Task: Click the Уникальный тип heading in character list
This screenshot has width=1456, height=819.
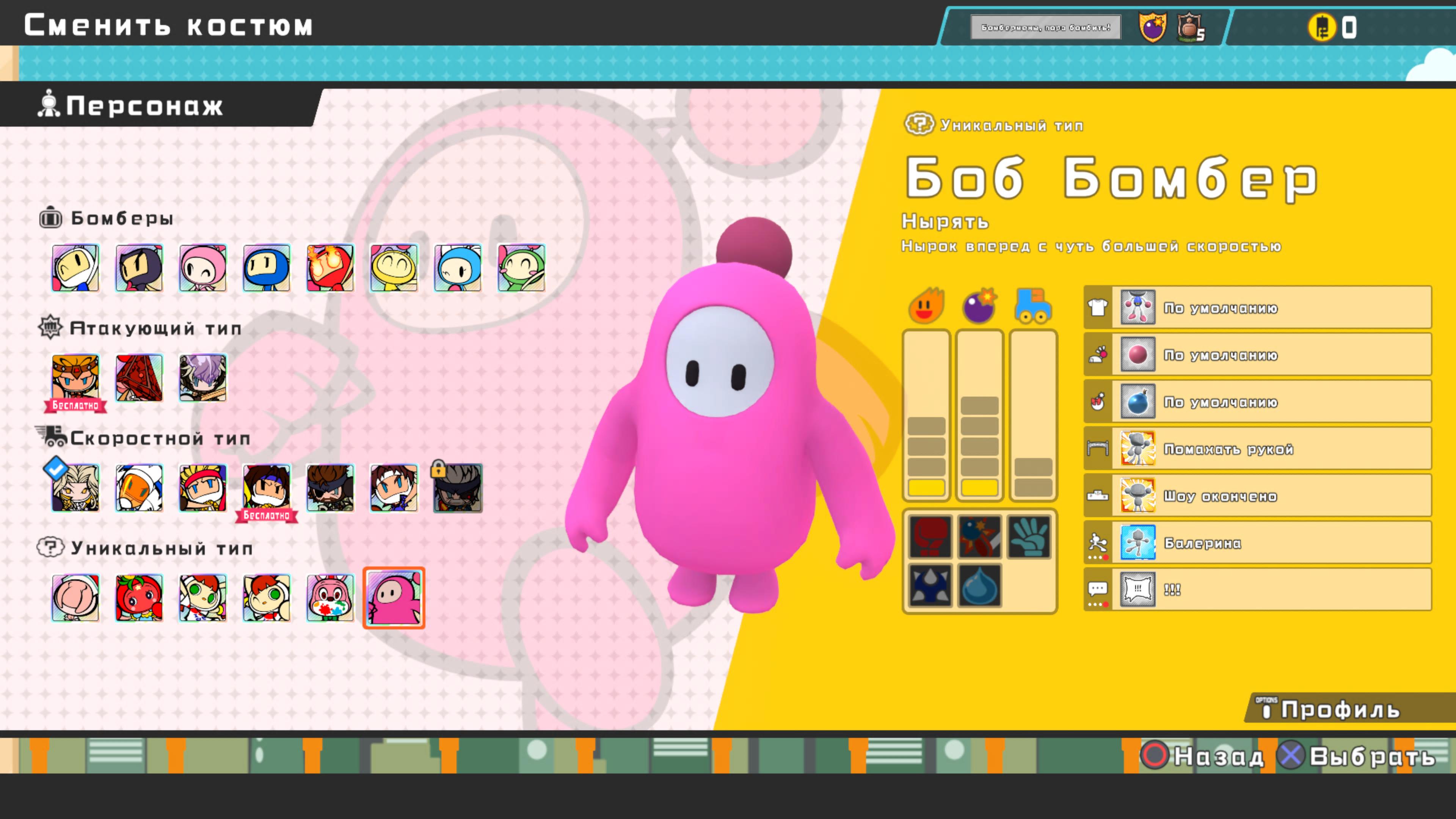Action: pos(145,548)
